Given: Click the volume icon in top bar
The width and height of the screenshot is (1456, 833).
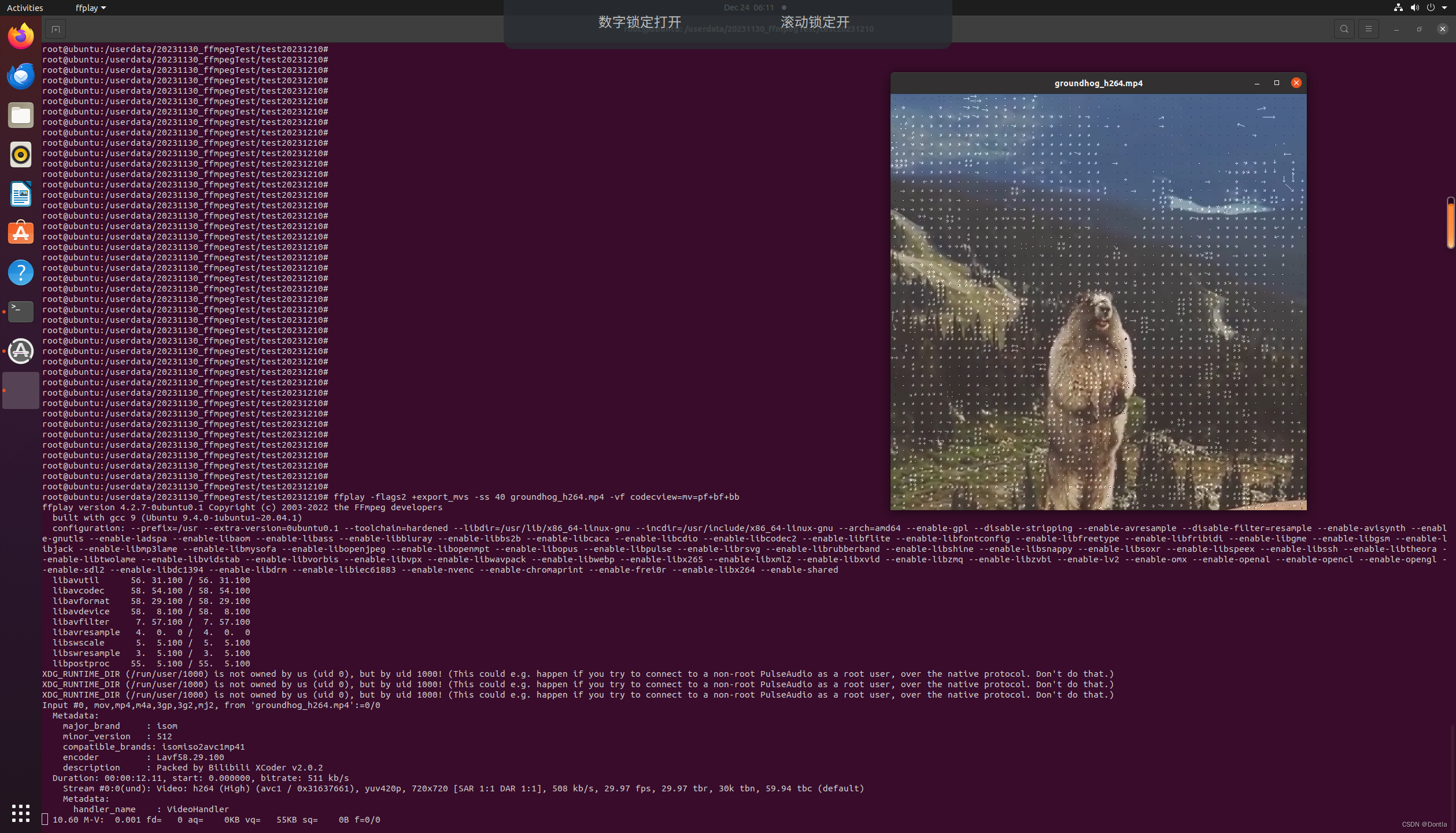Looking at the screenshot, I should coord(1414,8).
